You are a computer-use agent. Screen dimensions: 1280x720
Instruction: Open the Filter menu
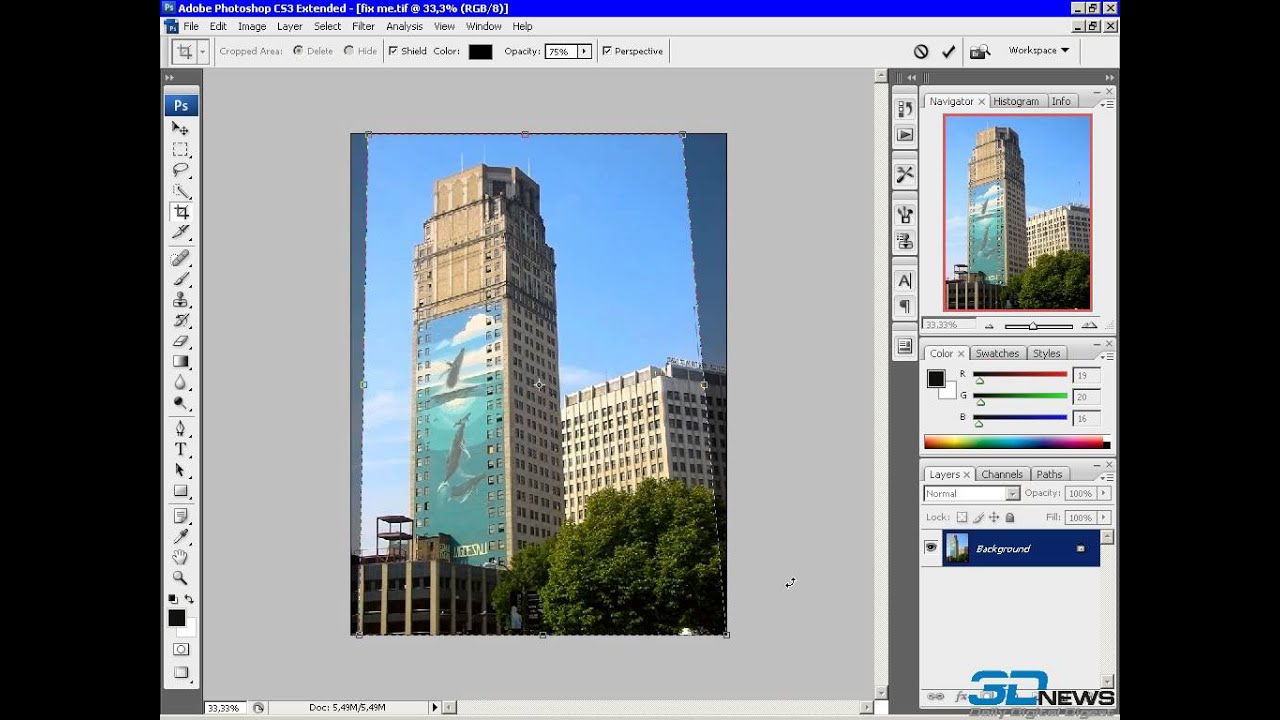pos(363,26)
